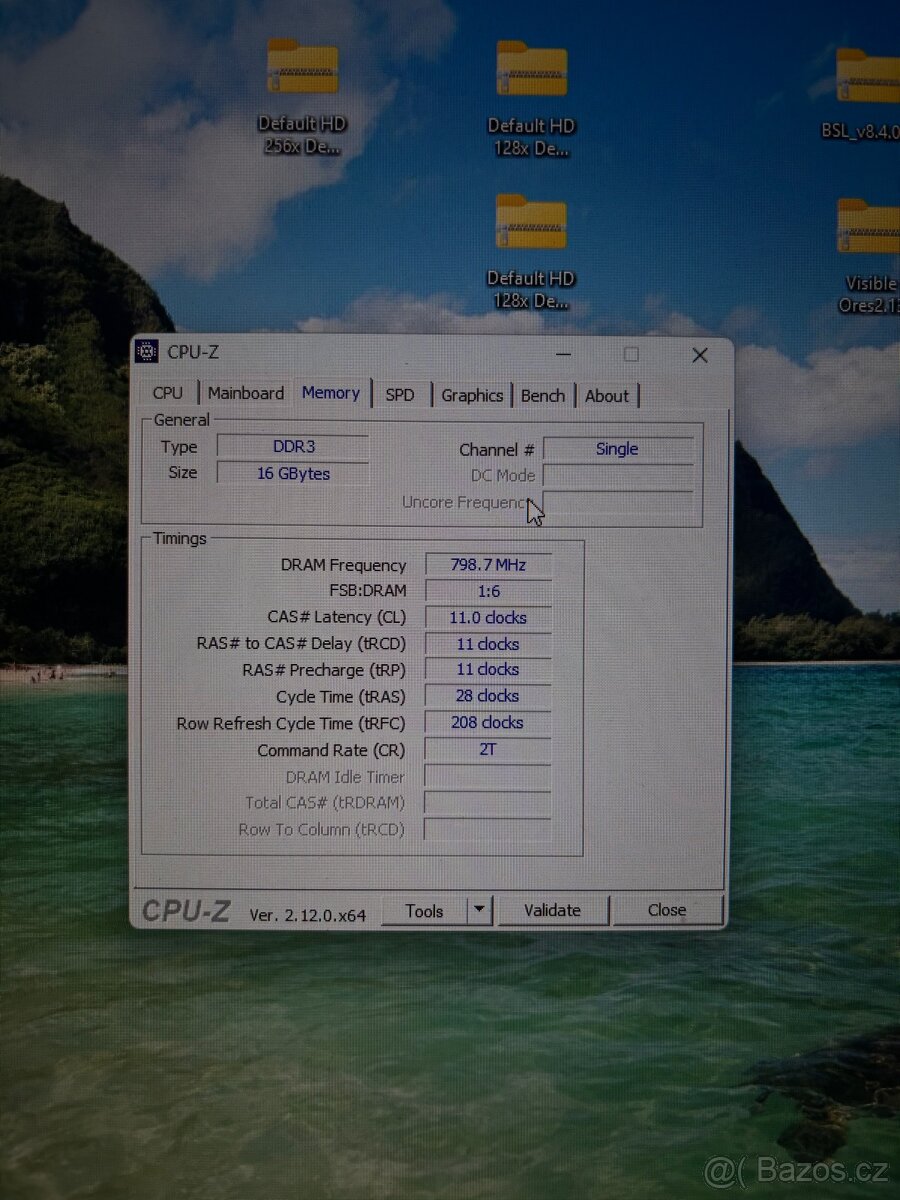The width and height of the screenshot is (900, 1200).
Task: Switch to the Graphics tab
Action: click(472, 395)
